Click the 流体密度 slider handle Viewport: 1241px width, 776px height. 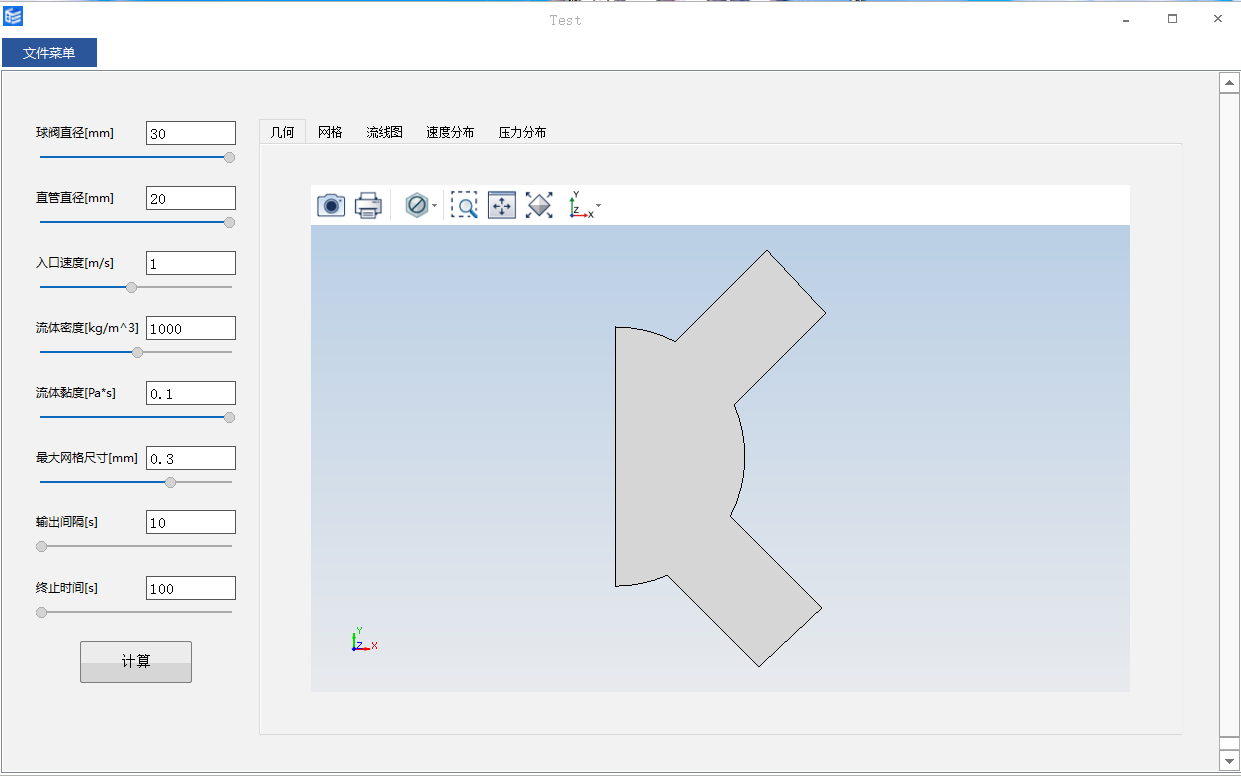point(137,352)
